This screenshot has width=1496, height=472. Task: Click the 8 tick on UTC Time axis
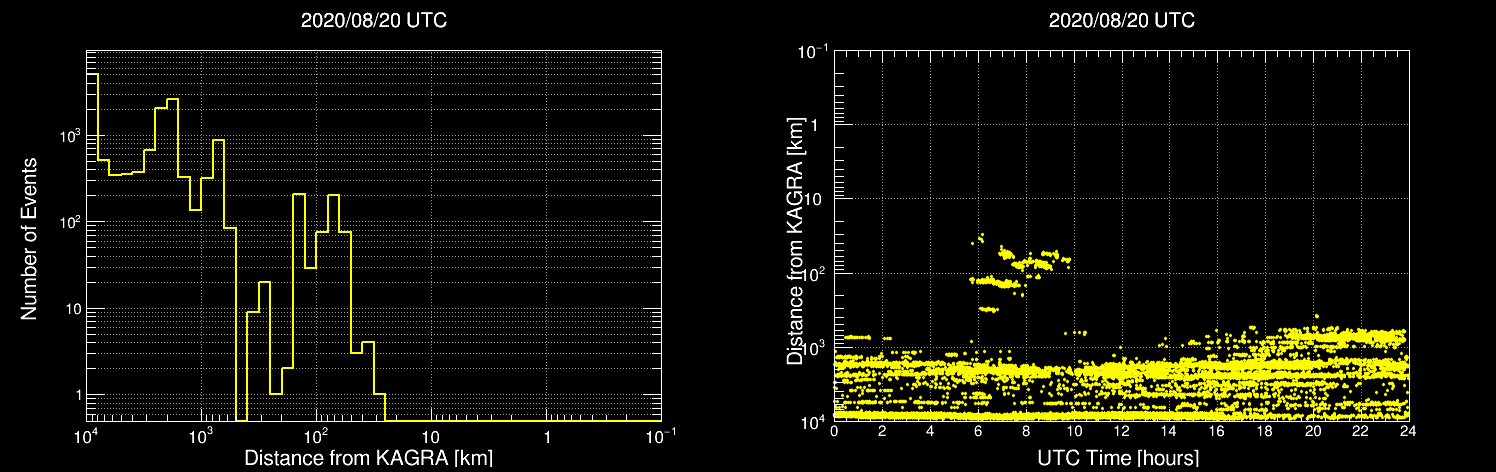(1026, 432)
